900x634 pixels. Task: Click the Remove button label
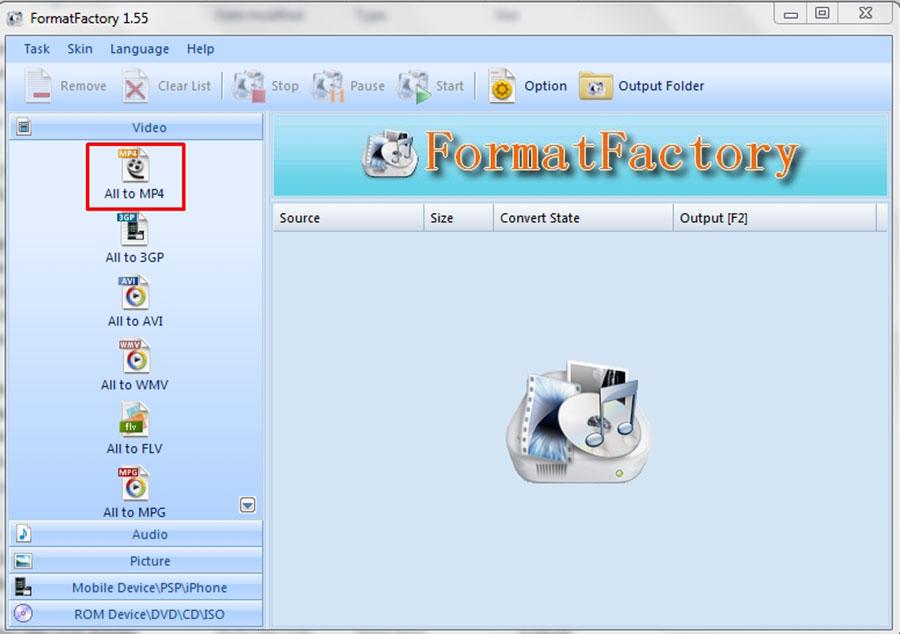pos(83,86)
